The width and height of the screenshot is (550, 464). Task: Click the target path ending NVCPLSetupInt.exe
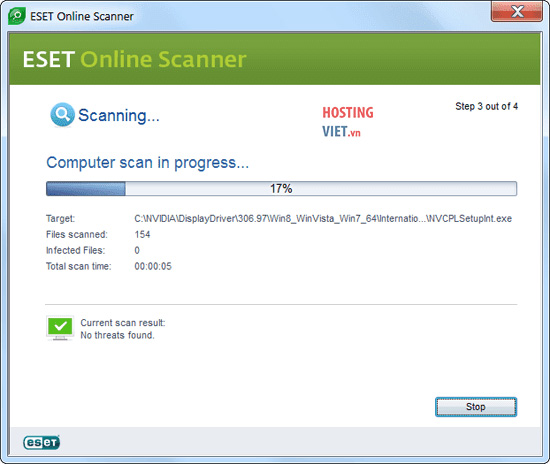tap(323, 218)
